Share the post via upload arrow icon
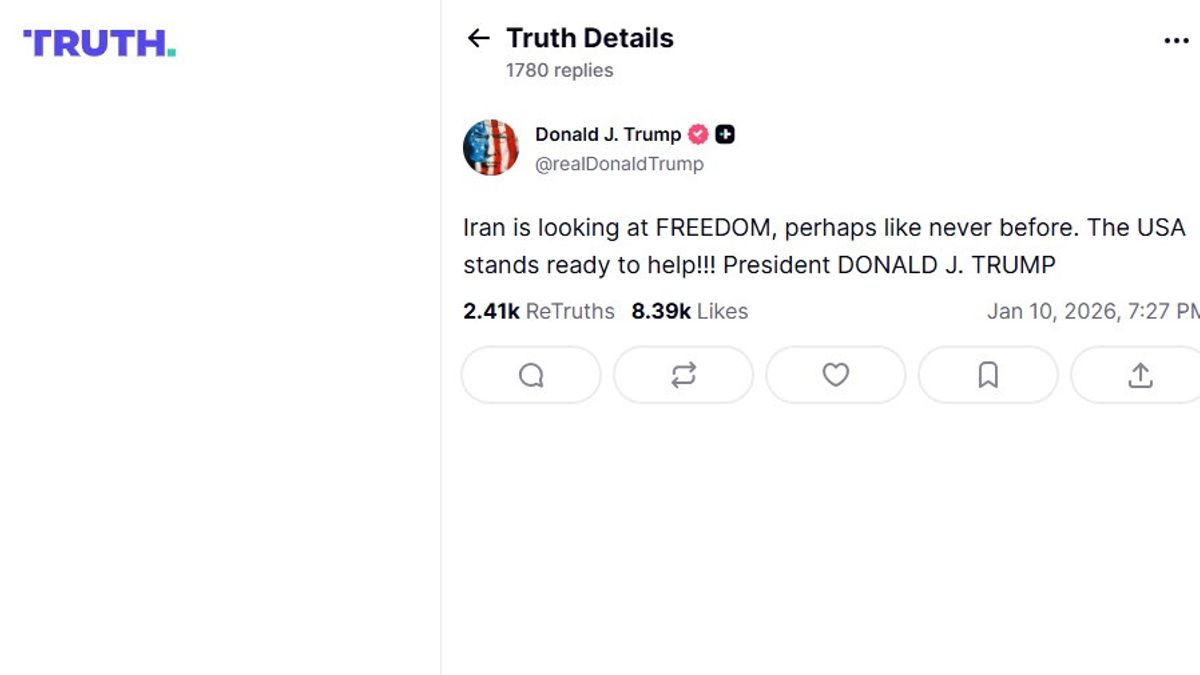Viewport: 1200px width, 675px height. point(1140,375)
